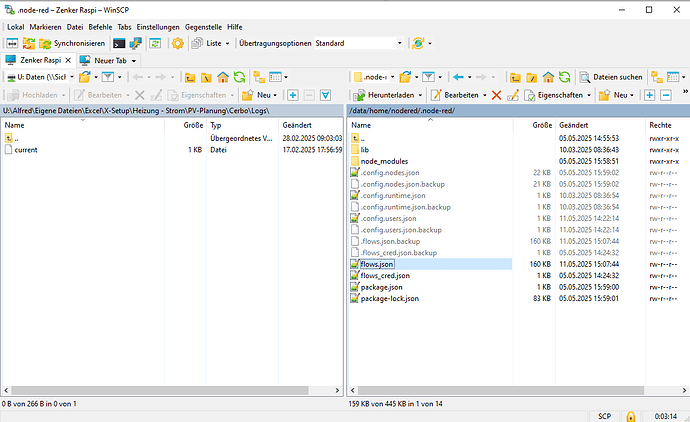Screen dimensions: 690x422
Task: Click remote select files plus icon
Action: [x=650, y=95]
